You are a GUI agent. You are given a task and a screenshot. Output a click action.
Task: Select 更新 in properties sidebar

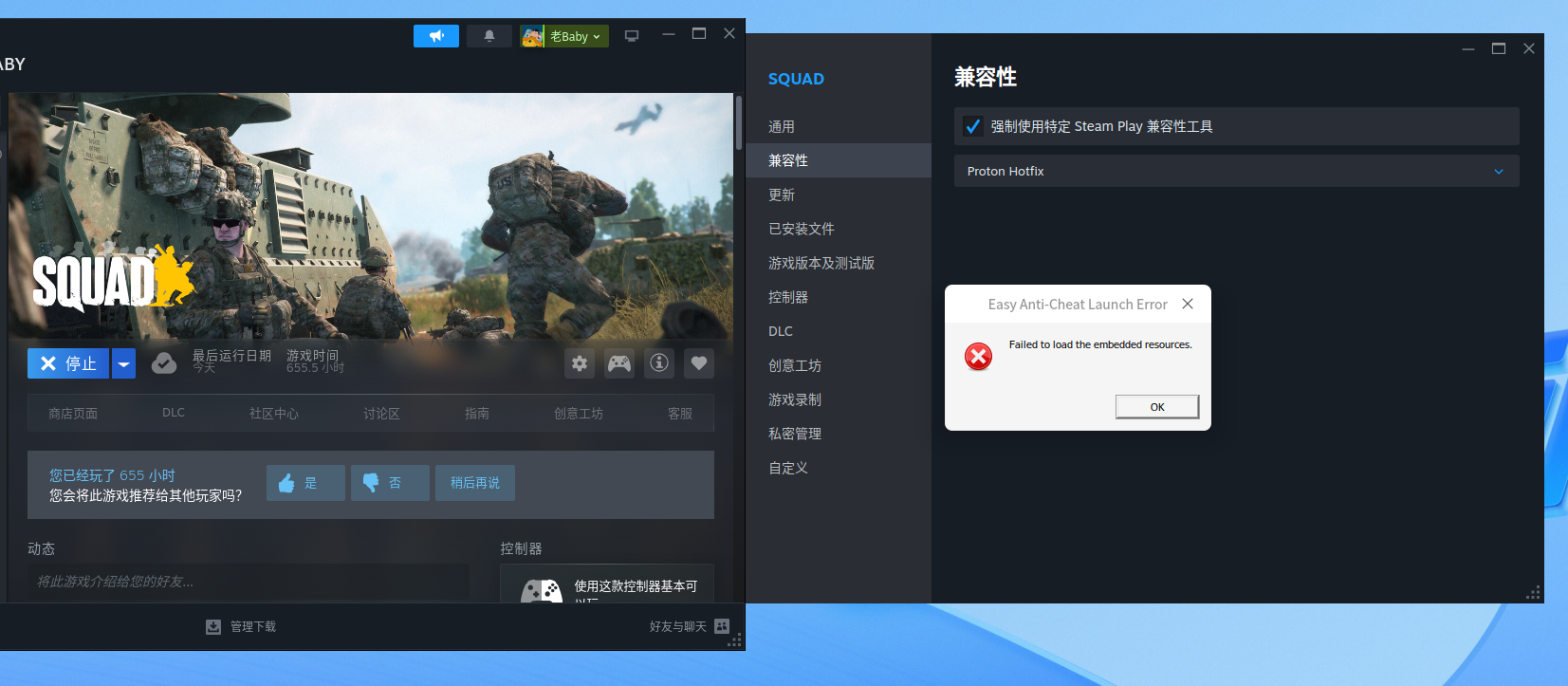coord(839,195)
